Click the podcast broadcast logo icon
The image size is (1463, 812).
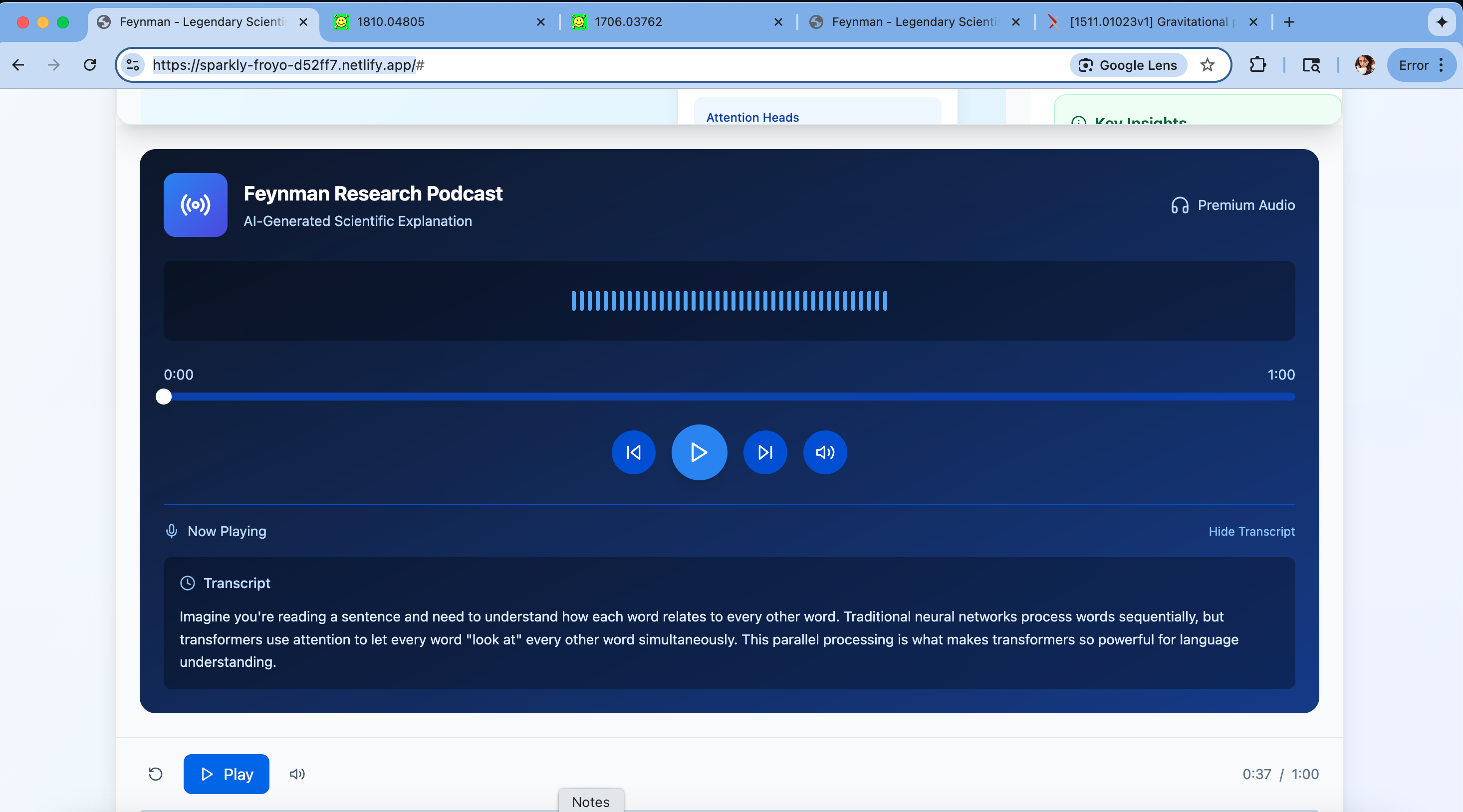pyautogui.click(x=196, y=205)
